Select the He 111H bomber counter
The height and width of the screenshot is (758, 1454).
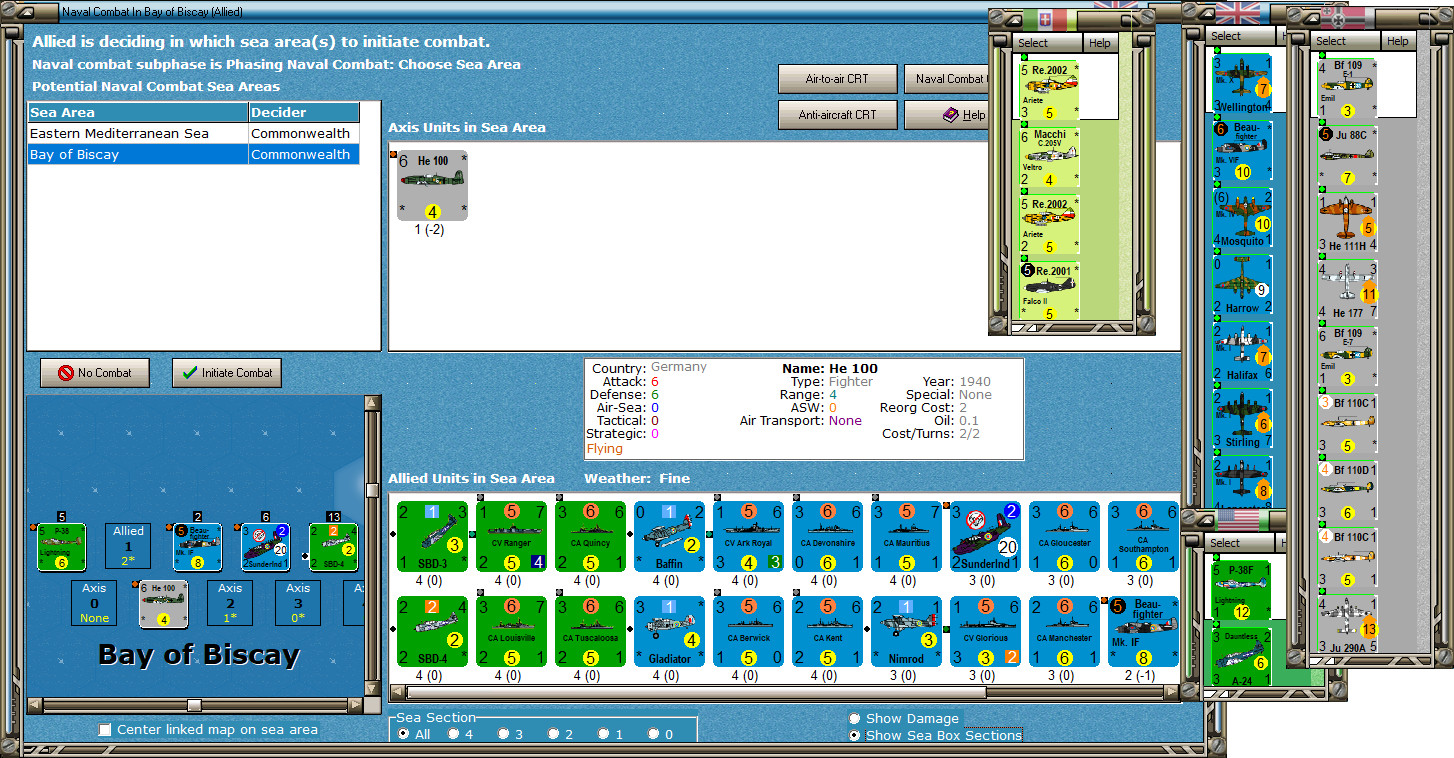coord(1347,224)
